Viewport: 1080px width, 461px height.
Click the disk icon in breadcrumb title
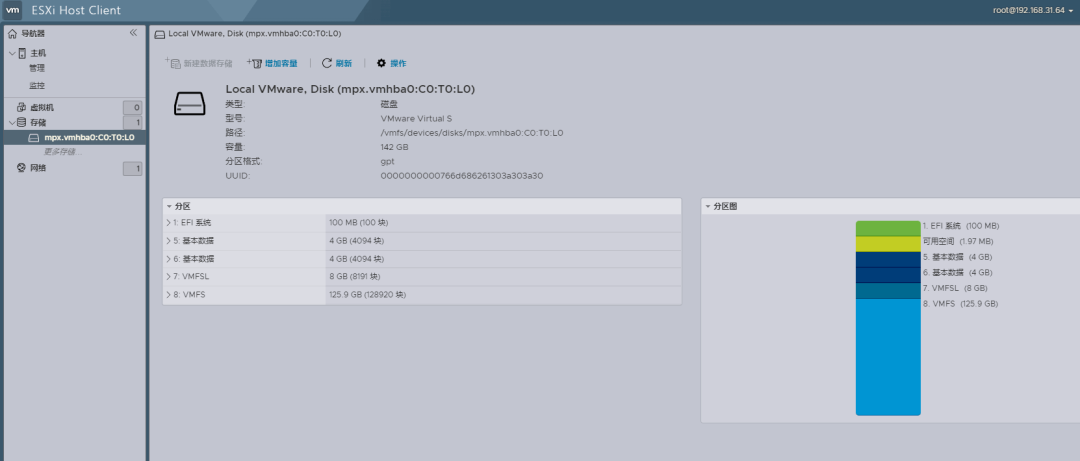[159, 34]
